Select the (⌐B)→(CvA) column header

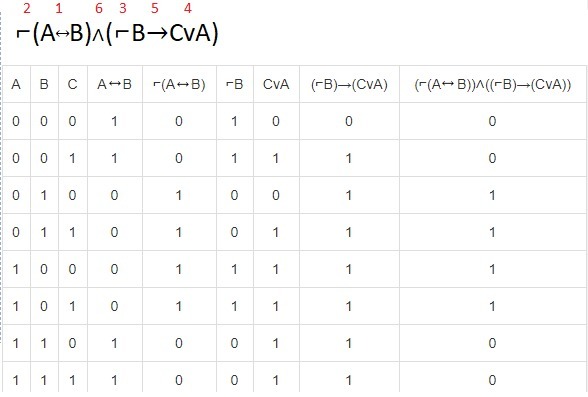349,84
